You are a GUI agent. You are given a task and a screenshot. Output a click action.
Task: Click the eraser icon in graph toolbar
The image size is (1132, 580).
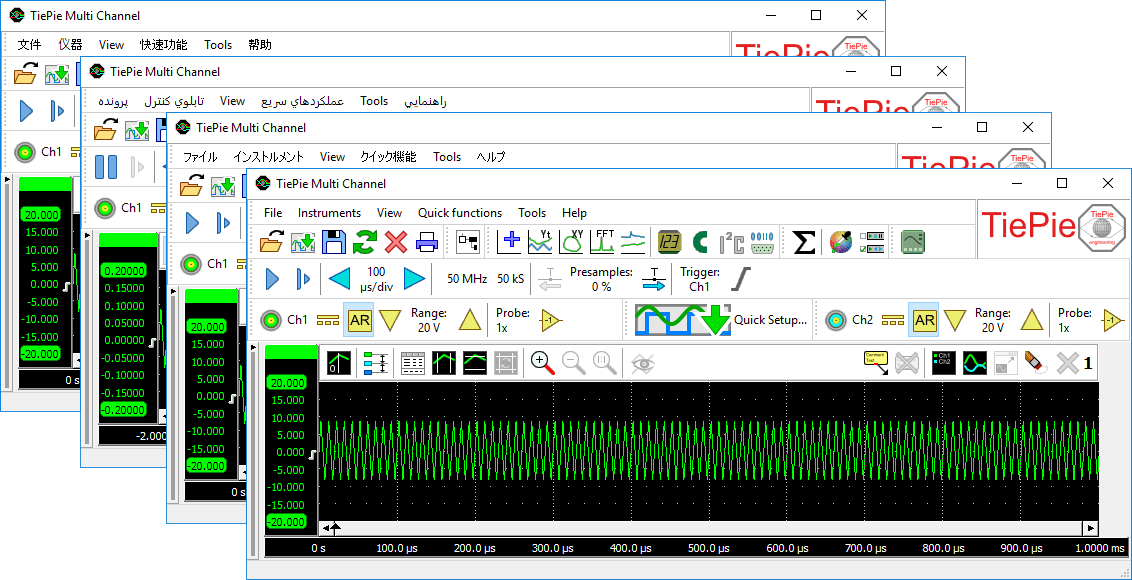1035,363
